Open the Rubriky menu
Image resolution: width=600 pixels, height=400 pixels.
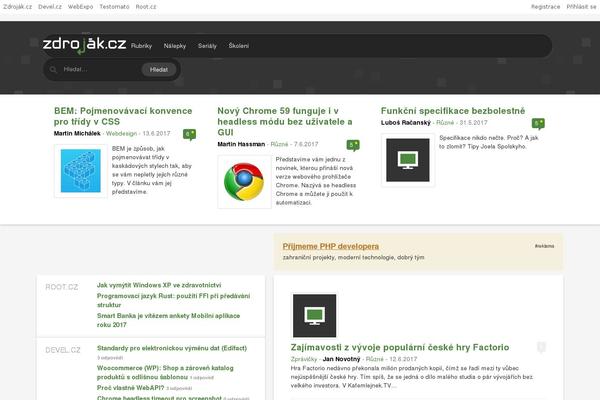142,46
